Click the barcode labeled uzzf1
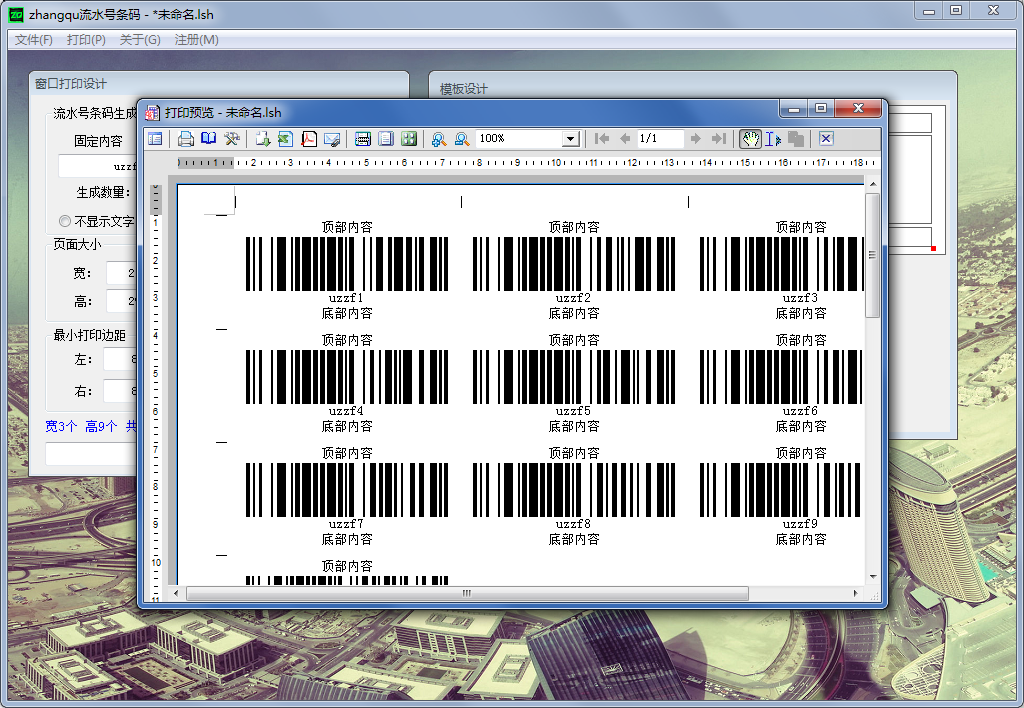Image resolution: width=1024 pixels, height=708 pixels. (347, 264)
